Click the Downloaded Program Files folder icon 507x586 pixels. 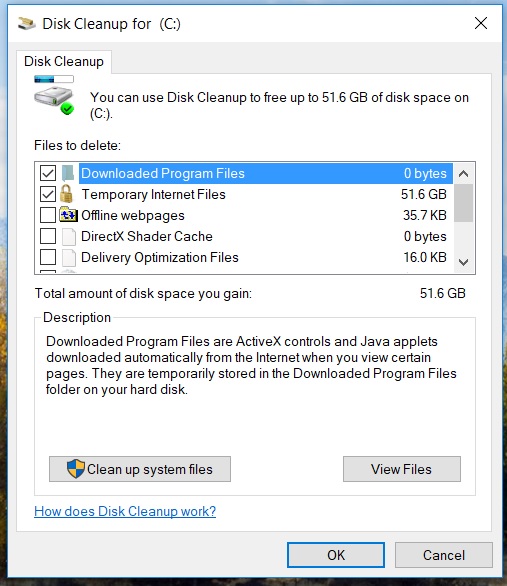coord(68,173)
